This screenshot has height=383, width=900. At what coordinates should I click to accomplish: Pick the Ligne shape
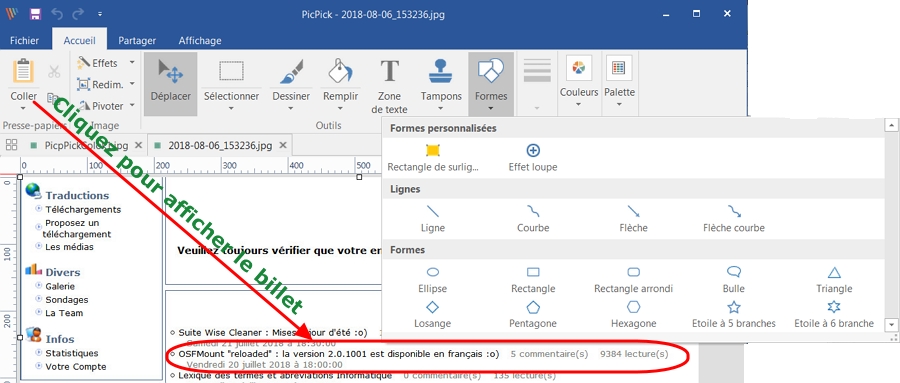click(x=433, y=219)
